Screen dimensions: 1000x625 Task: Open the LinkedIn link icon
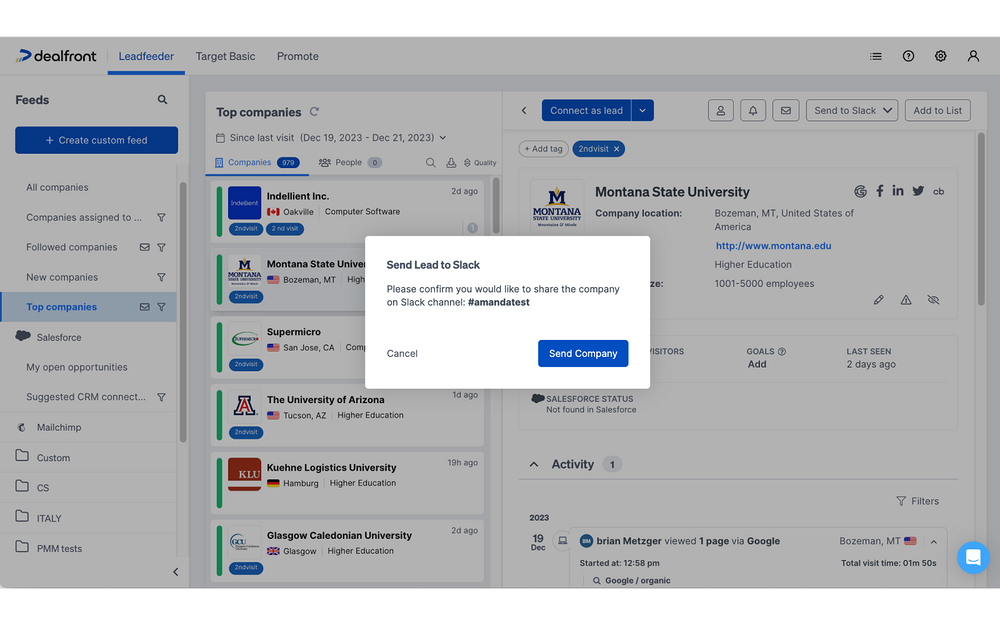(x=898, y=191)
